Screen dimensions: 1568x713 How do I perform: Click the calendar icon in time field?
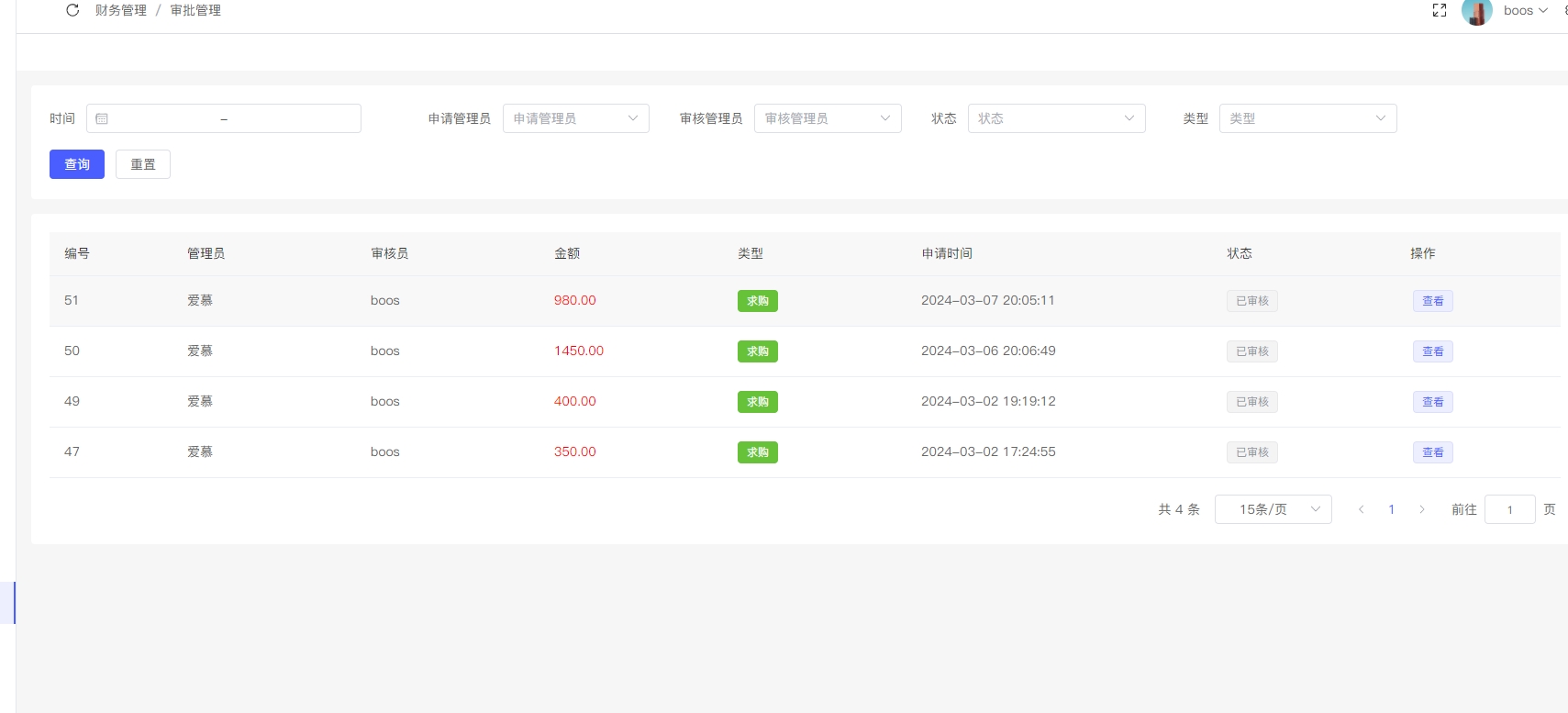(102, 118)
